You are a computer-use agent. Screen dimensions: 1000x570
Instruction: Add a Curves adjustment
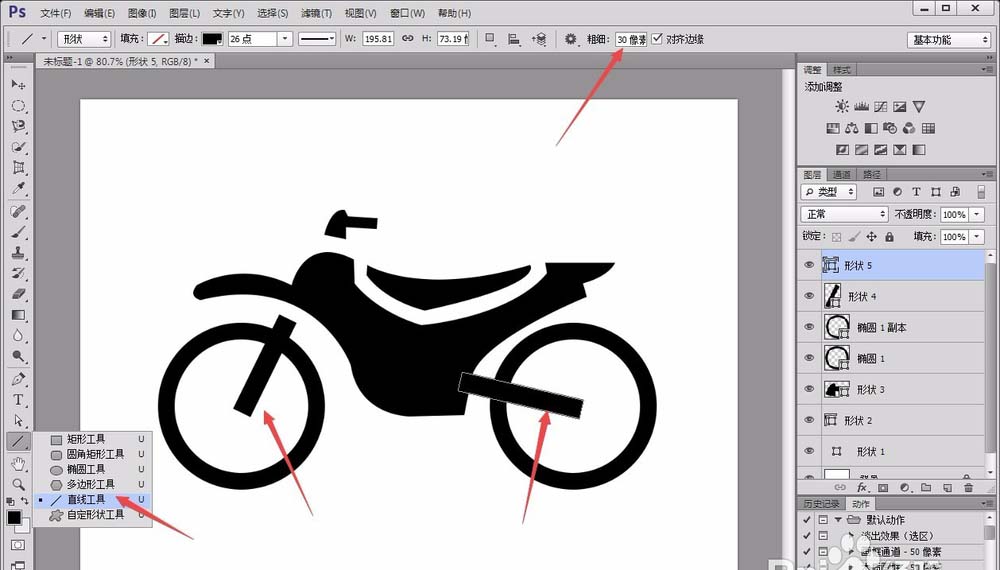[880, 106]
